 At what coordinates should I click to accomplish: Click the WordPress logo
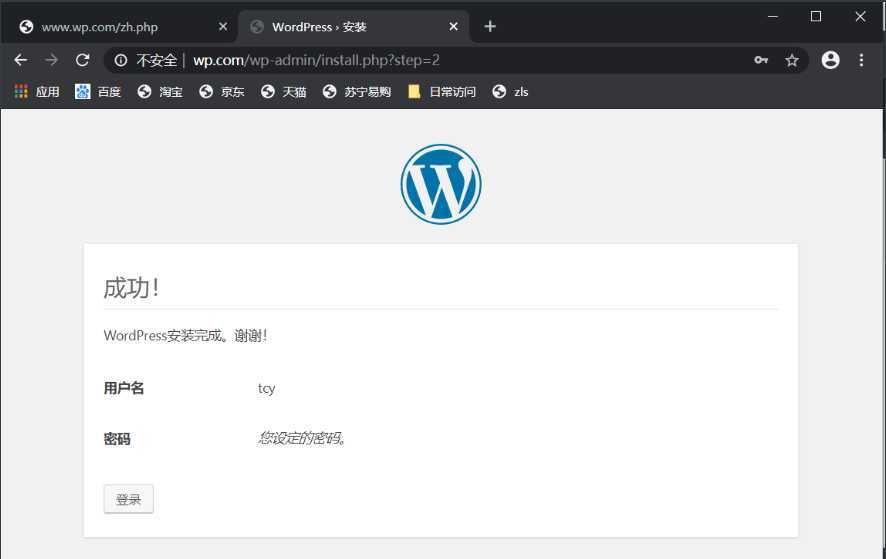click(x=441, y=184)
